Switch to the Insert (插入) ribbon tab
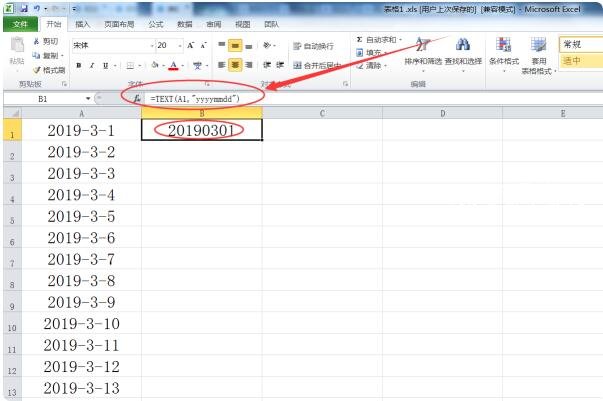The image size is (603, 401). point(82,23)
